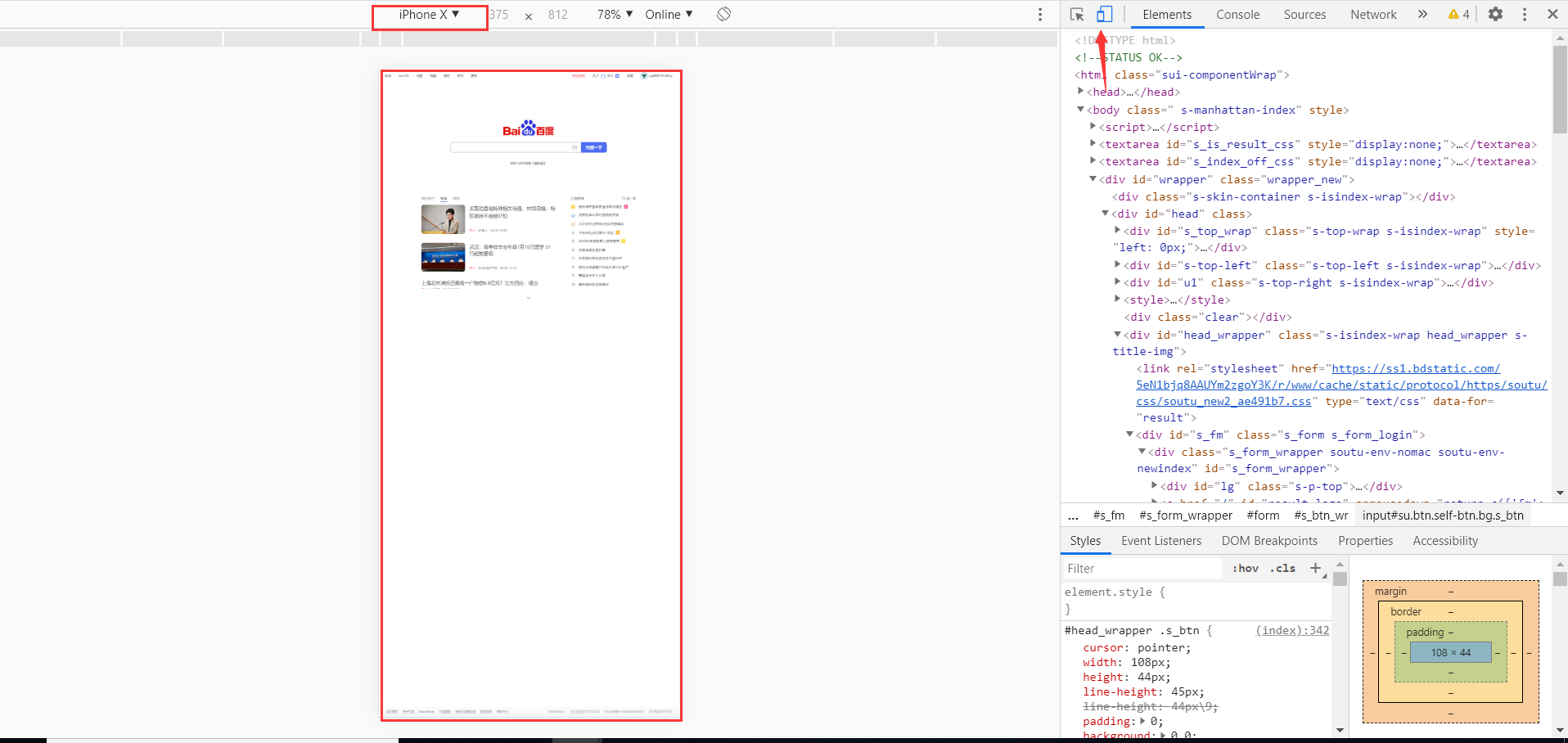Image resolution: width=1568 pixels, height=743 pixels.
Task: Expand the head element node
Action: click(1081, 92)
